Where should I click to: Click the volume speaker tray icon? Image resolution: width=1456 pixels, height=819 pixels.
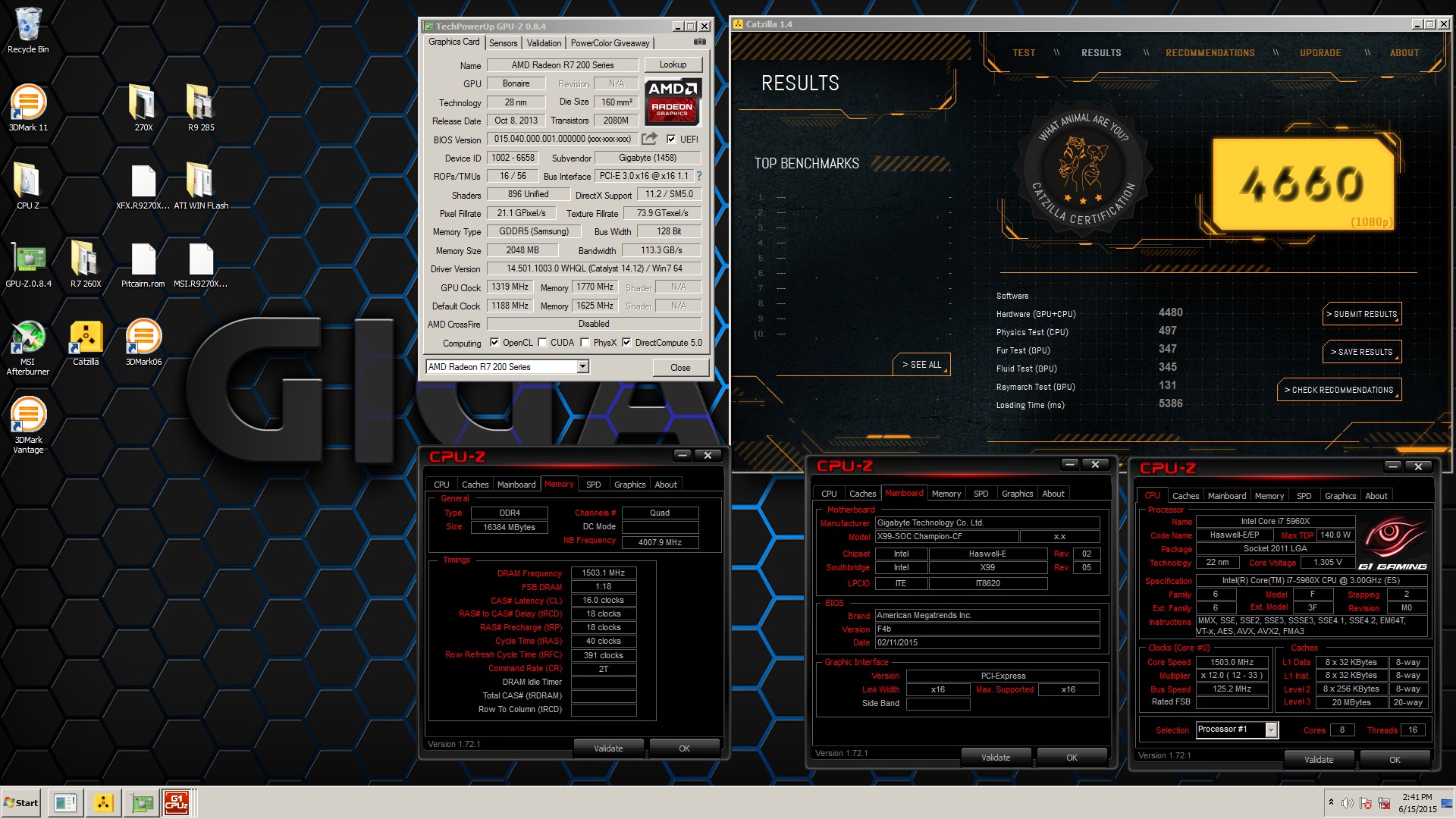[x=1347, y=803]
